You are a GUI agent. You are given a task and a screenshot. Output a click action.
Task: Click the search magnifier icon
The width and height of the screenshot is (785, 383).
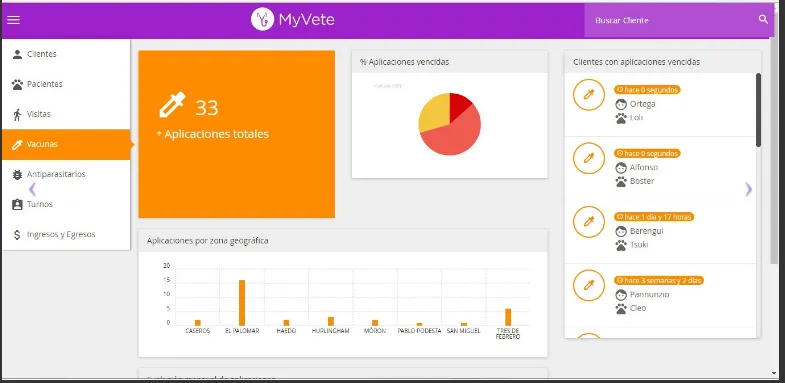pos(763,20)
